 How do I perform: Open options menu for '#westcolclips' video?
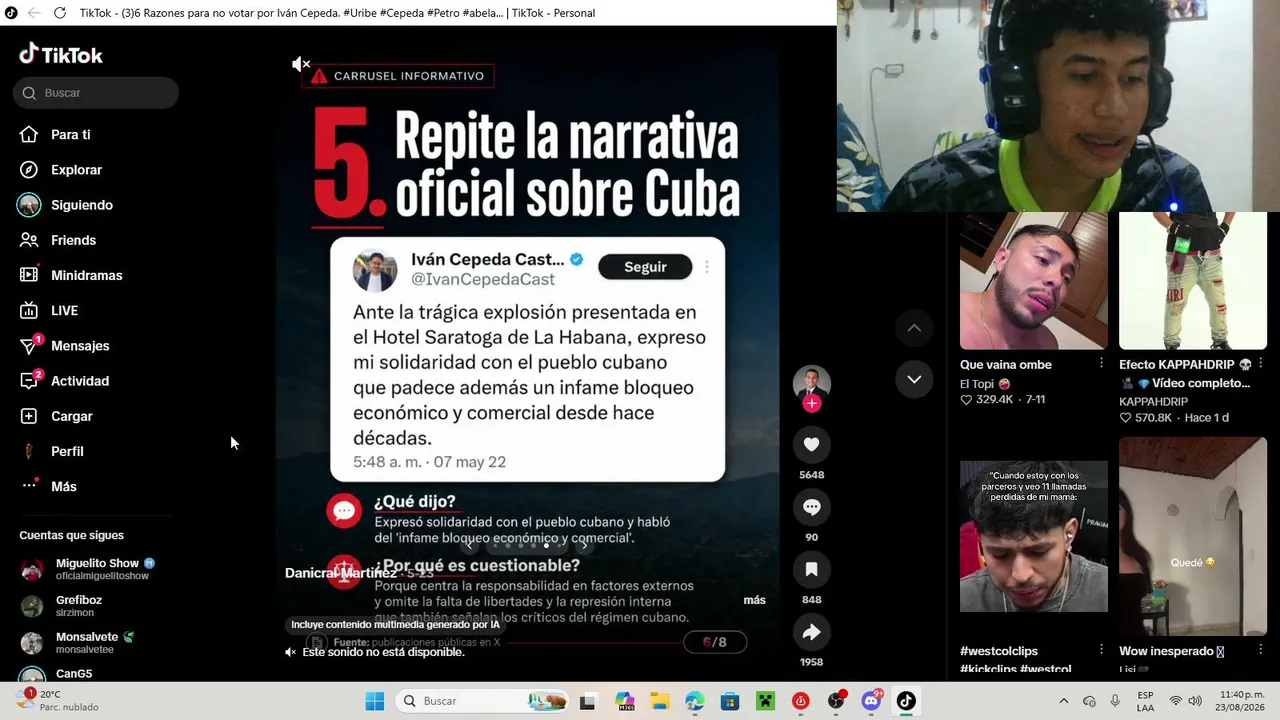[1101, 651]
